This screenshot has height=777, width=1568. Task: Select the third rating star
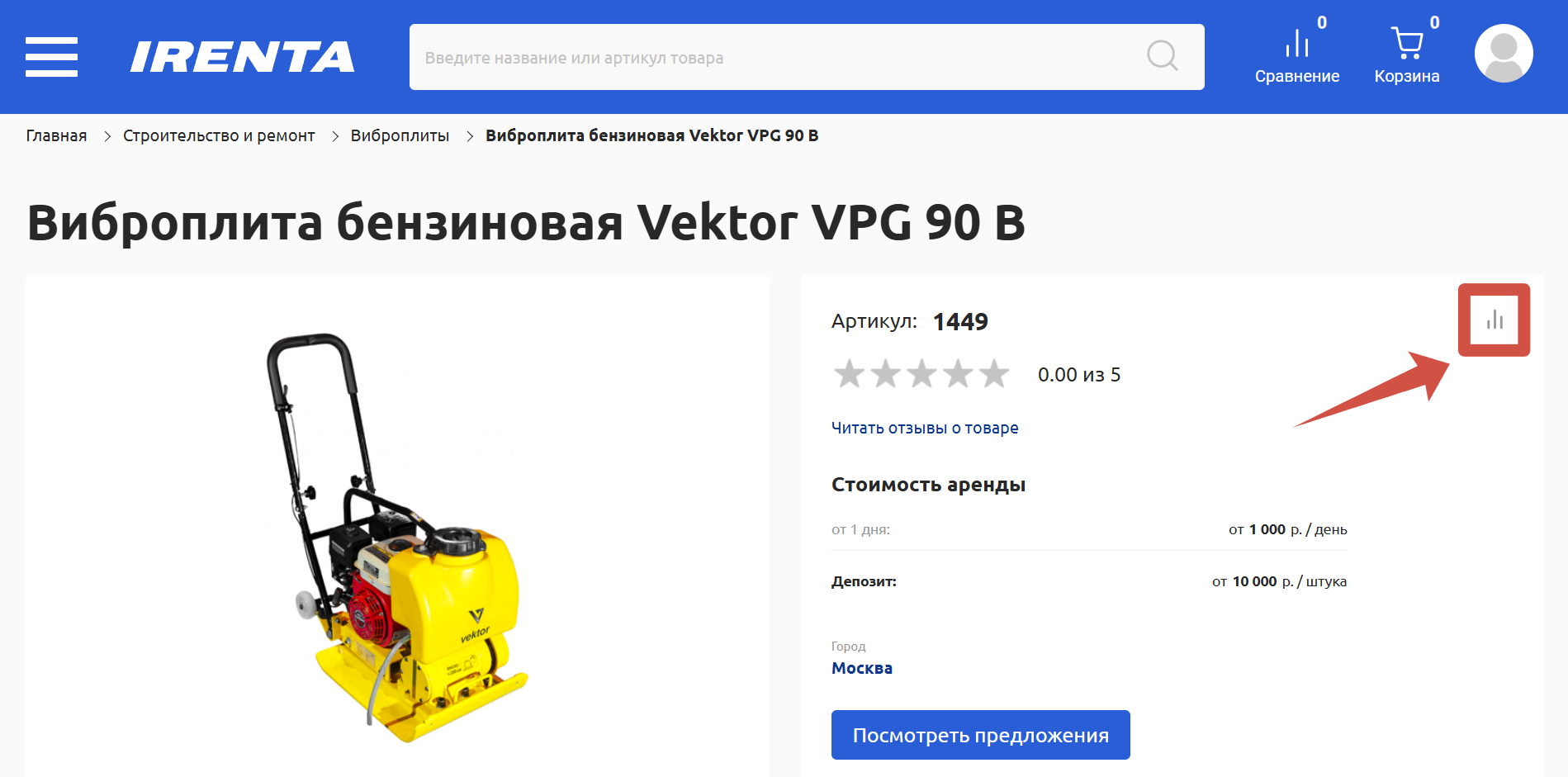921,374
